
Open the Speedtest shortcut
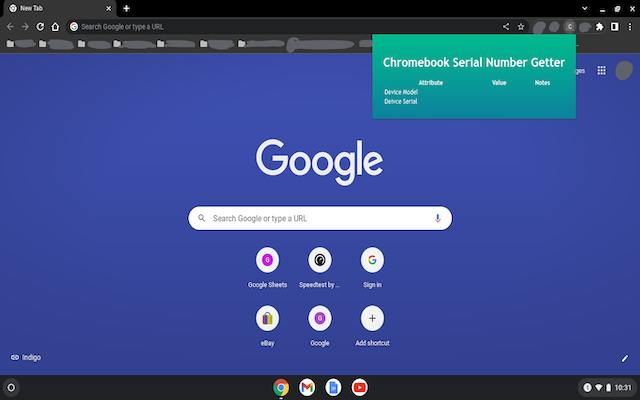[320, 267]
